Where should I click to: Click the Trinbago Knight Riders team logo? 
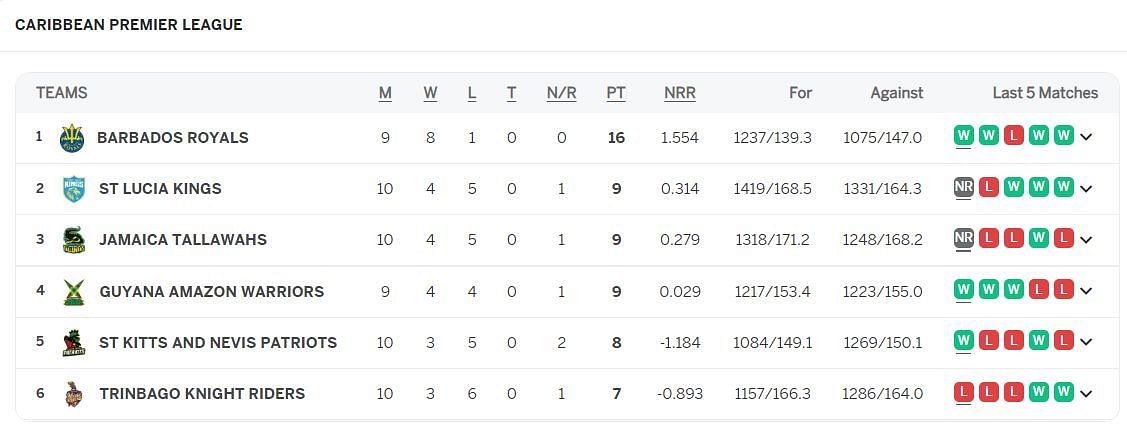tap(73, 394)
